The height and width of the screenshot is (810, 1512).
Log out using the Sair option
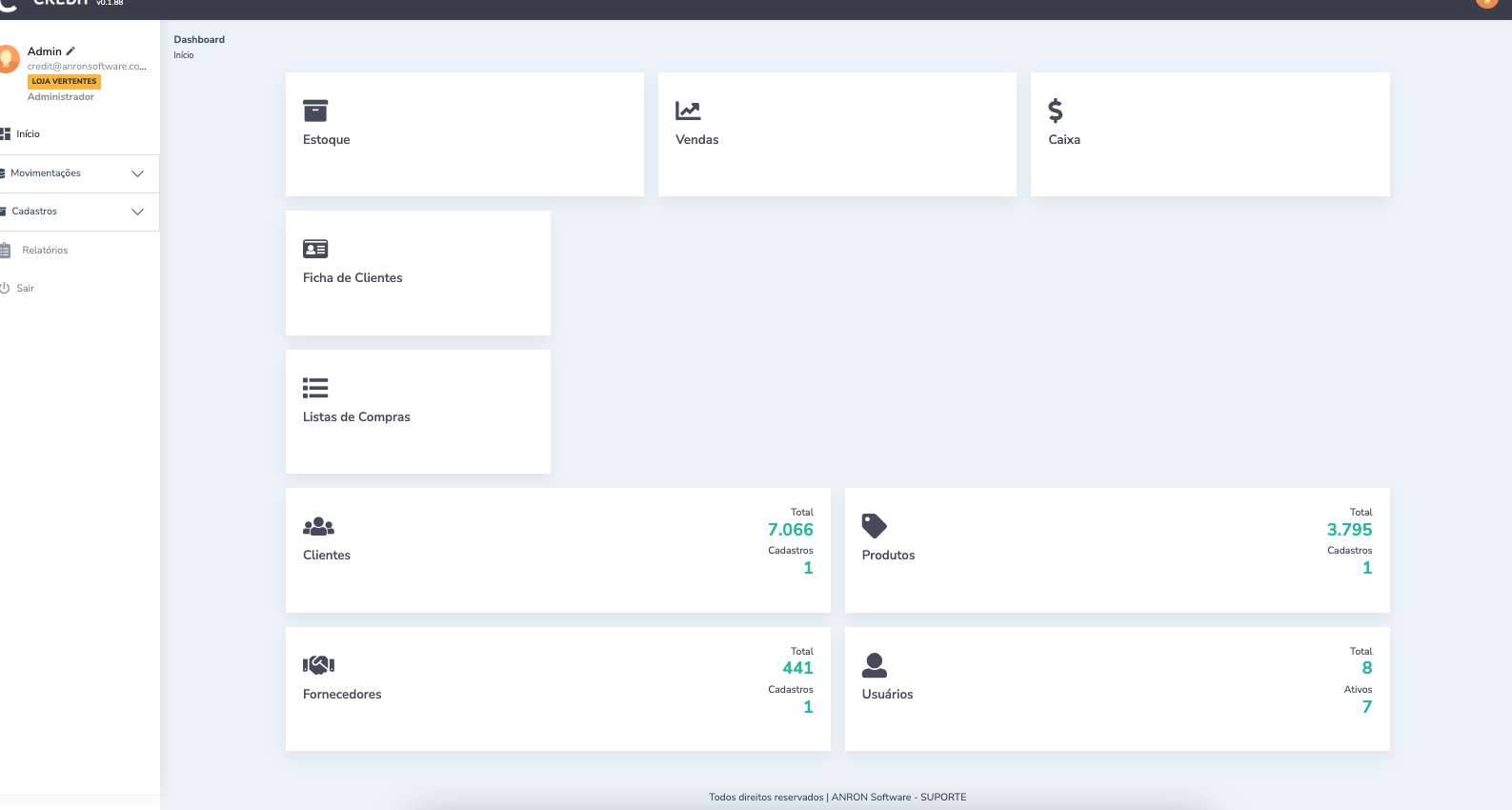click(x=25, y=289)
